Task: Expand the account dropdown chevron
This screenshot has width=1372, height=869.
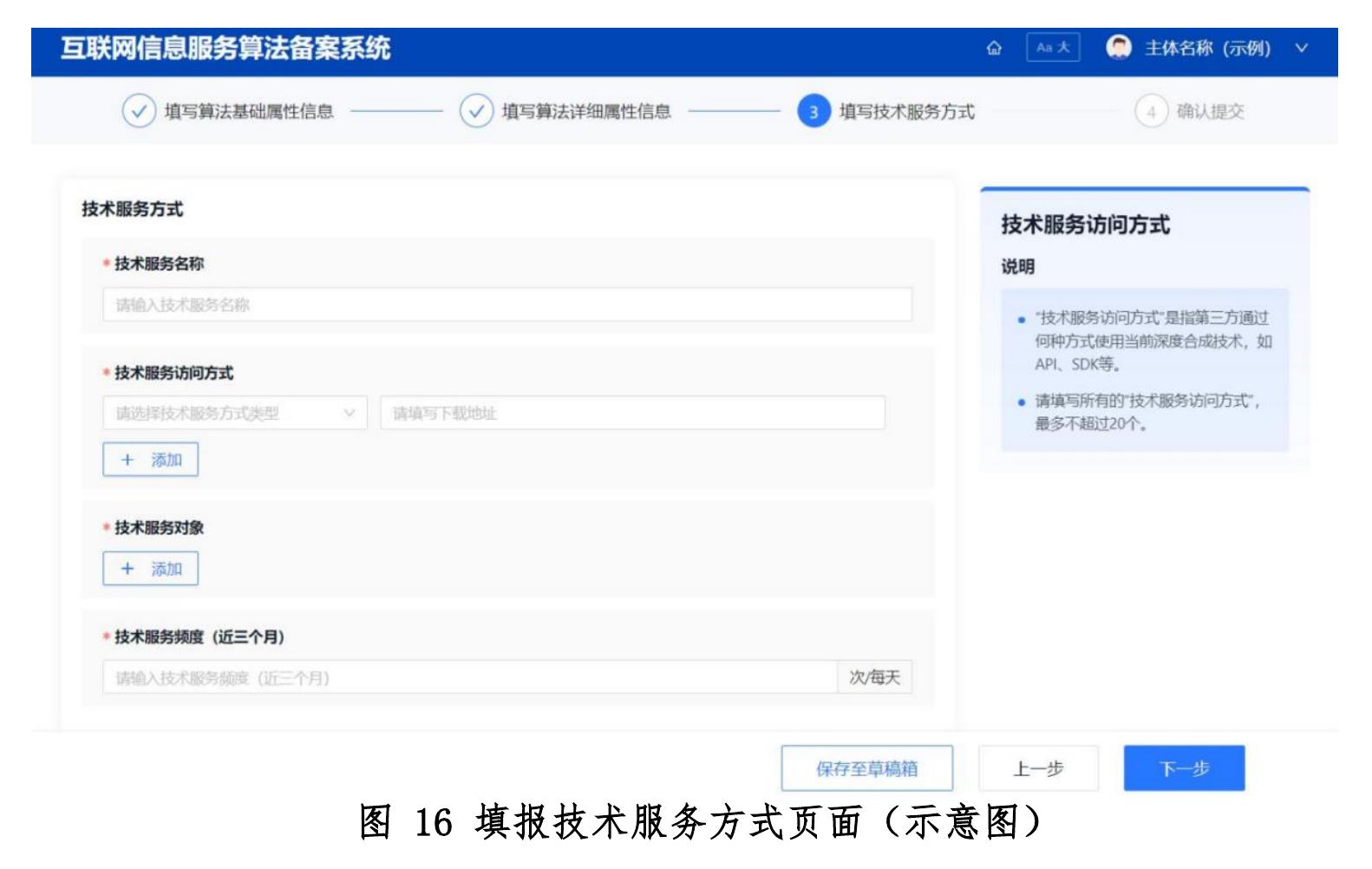Action: pos(1301,48)
